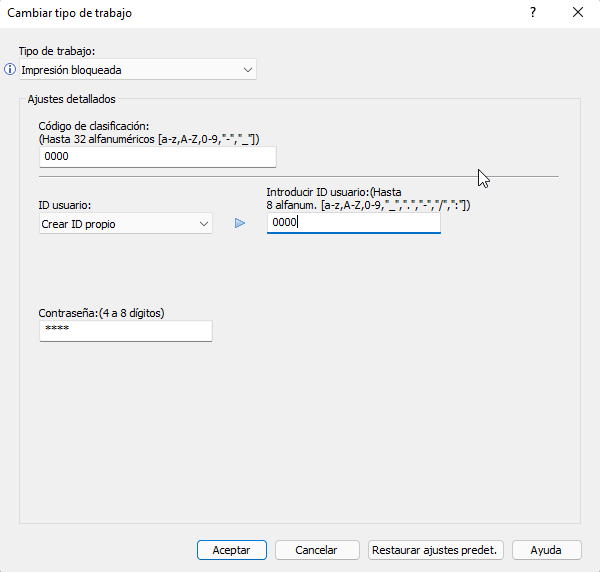Click into the Introducir ID usuario field
This screenshot has height=572, width=600.
tap(354, 223)
